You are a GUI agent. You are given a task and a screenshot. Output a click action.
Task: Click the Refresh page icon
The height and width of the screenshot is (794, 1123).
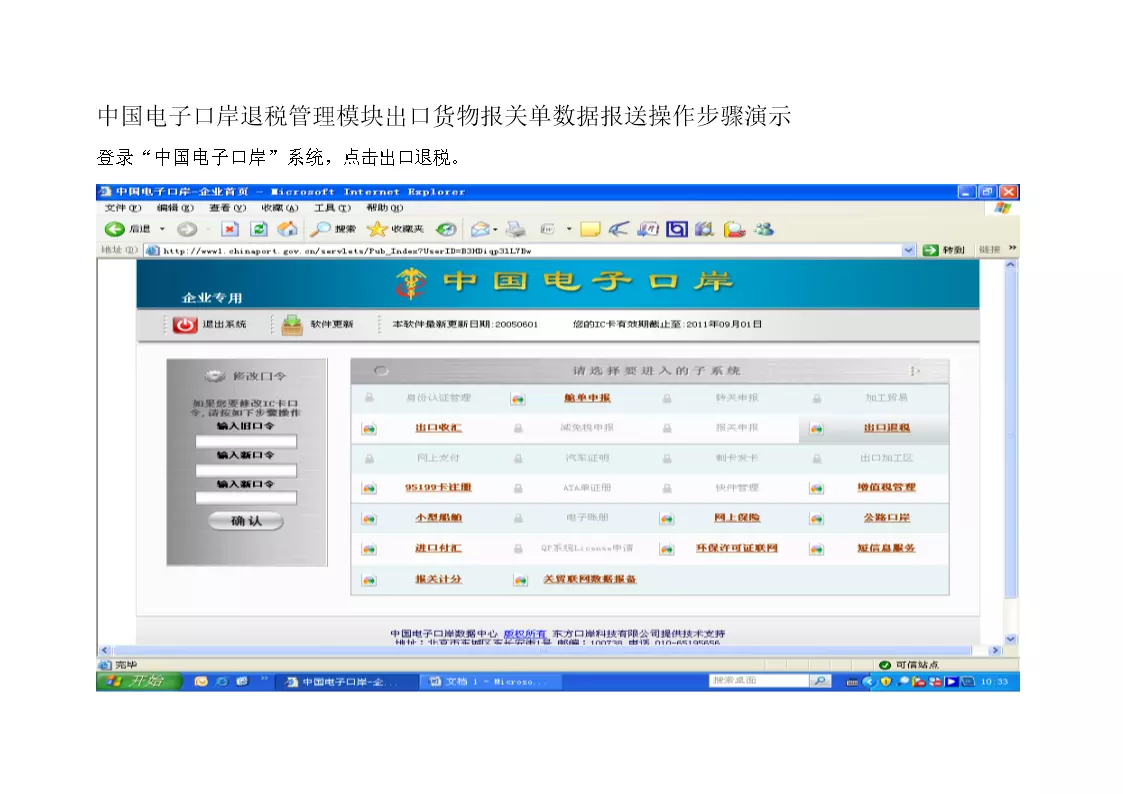(259, 229)
